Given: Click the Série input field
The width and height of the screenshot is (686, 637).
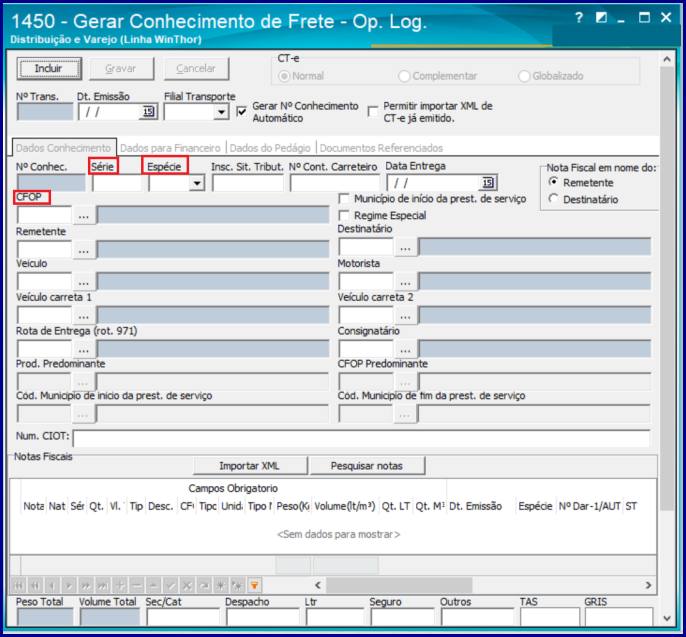Looking at the screenshot, I should [x=117, y=183].
